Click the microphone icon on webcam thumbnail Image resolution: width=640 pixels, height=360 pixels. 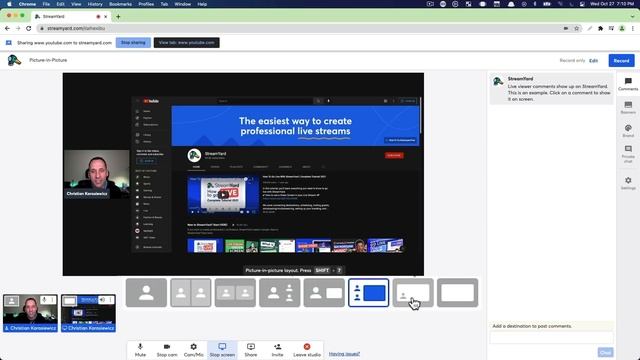(x=44, y=300)
